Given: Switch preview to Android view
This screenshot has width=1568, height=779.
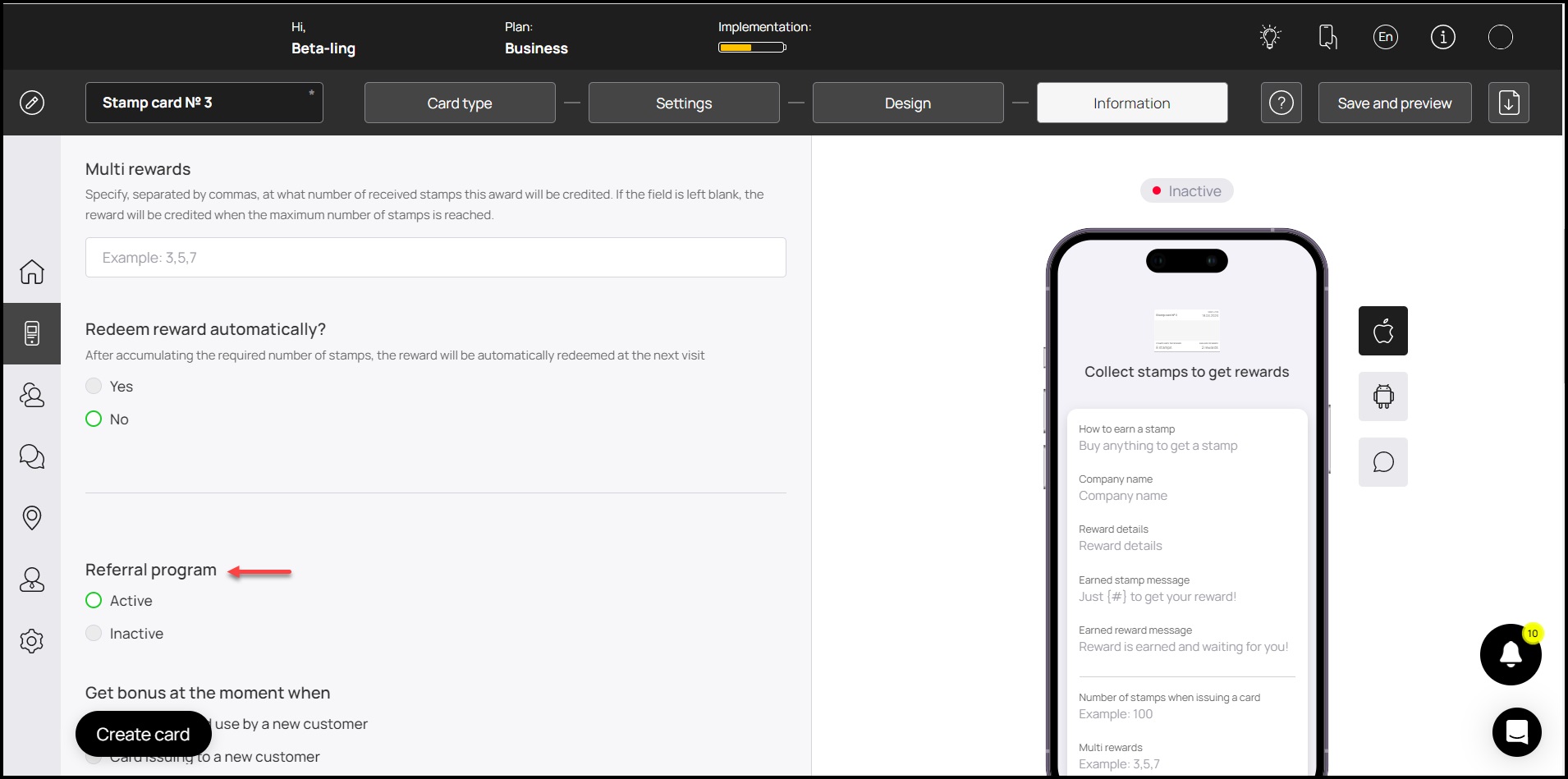Looking at the screenshot, I should tap(1383, 396).
